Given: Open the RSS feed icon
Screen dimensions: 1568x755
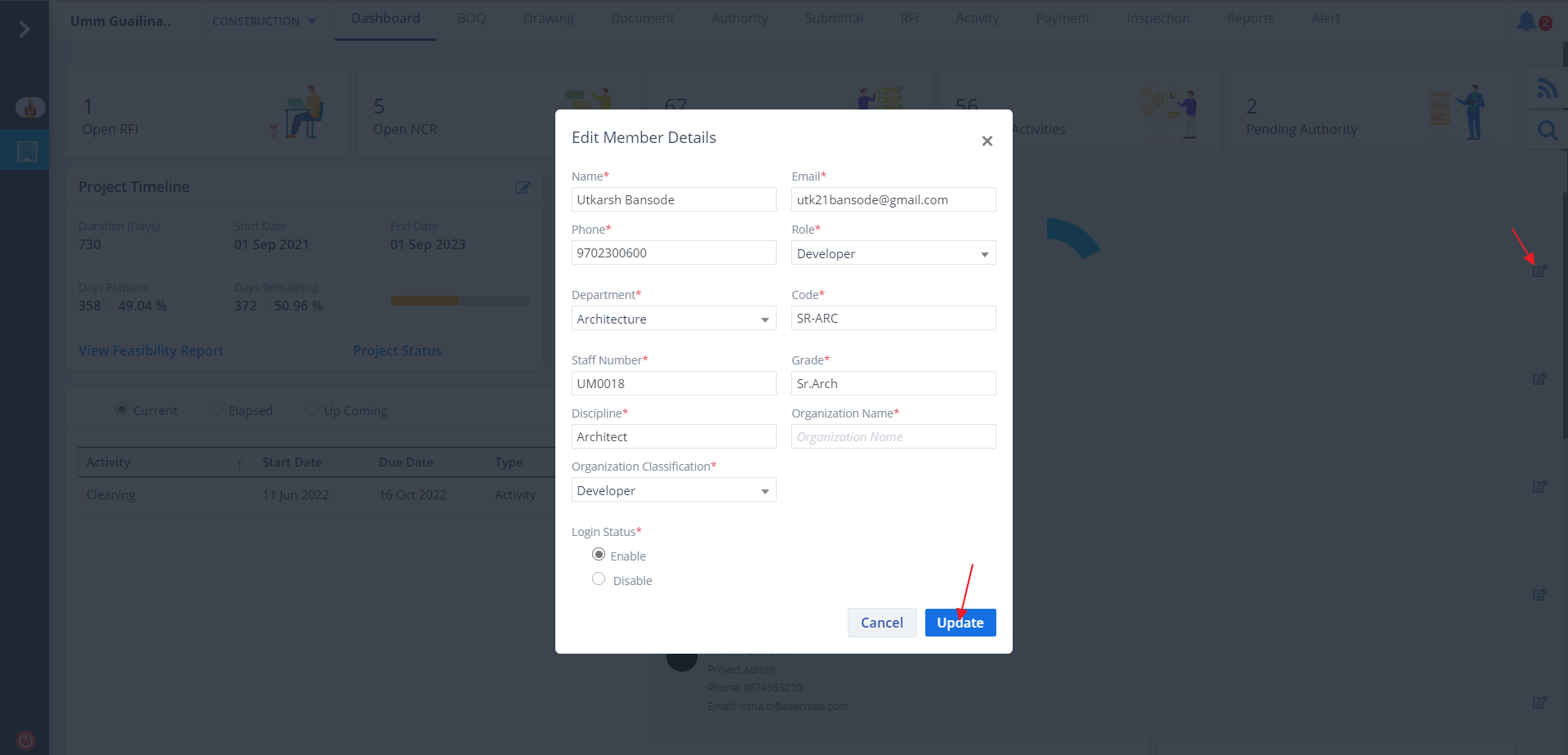Looking at the screenshot, I should click(1547, 88).
